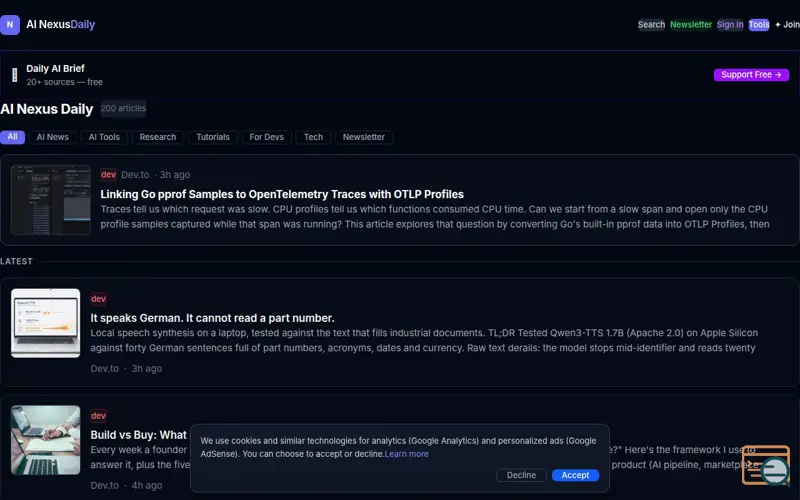Open the Build vs Buy article thumbnail
Viewport: 800px width, 500px height.
point(45,440)
